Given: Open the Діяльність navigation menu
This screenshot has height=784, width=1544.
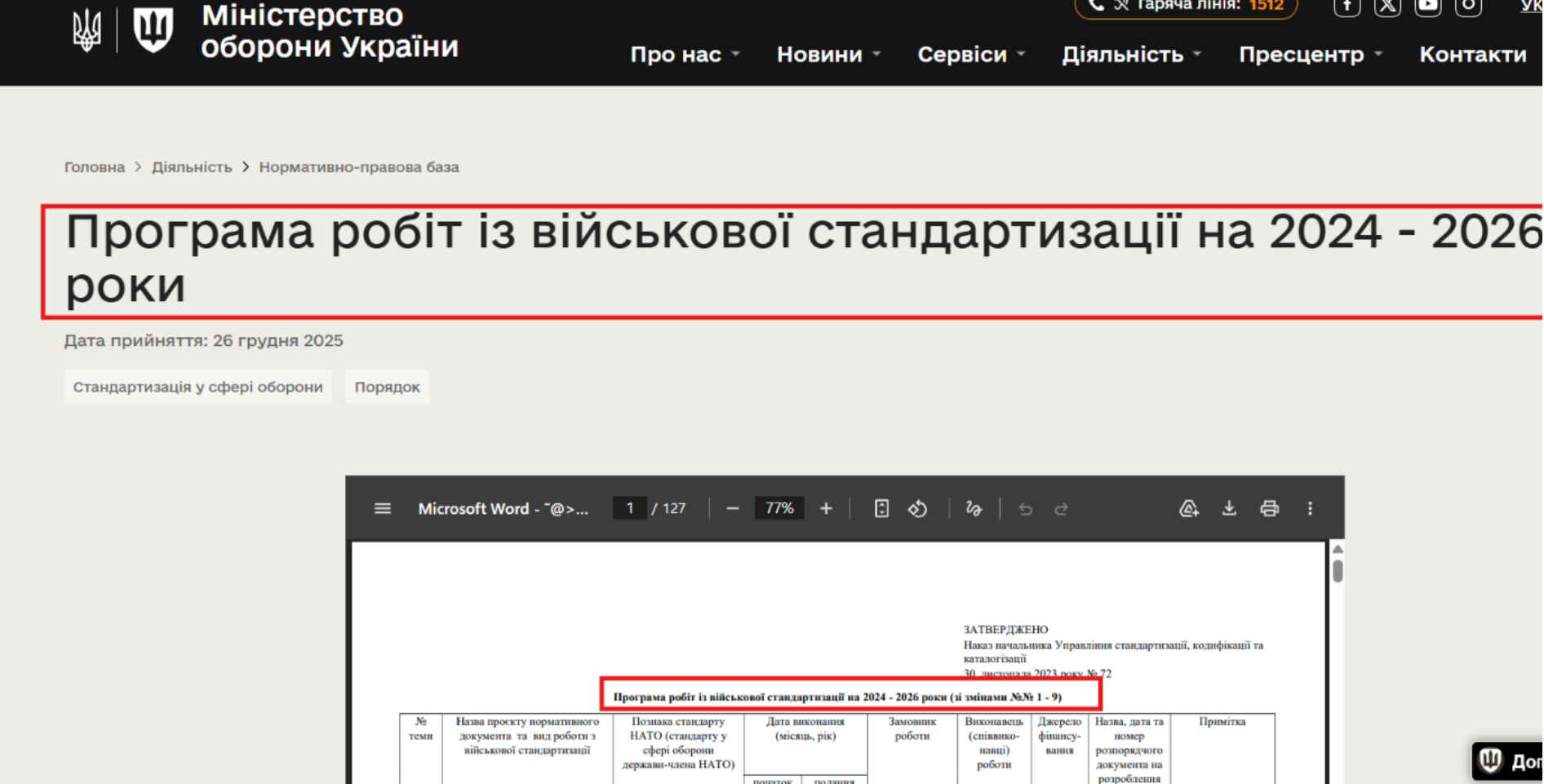Looking at the screenshot, I should click(x=1132, y=55).
